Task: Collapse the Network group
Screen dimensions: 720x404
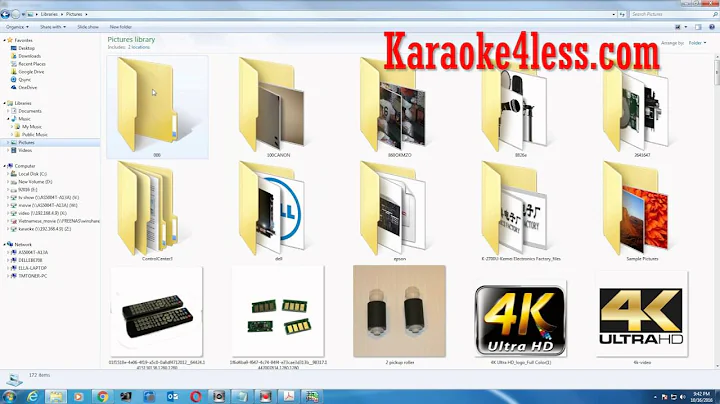Action: pyautogui.click(x=5, y=245)
